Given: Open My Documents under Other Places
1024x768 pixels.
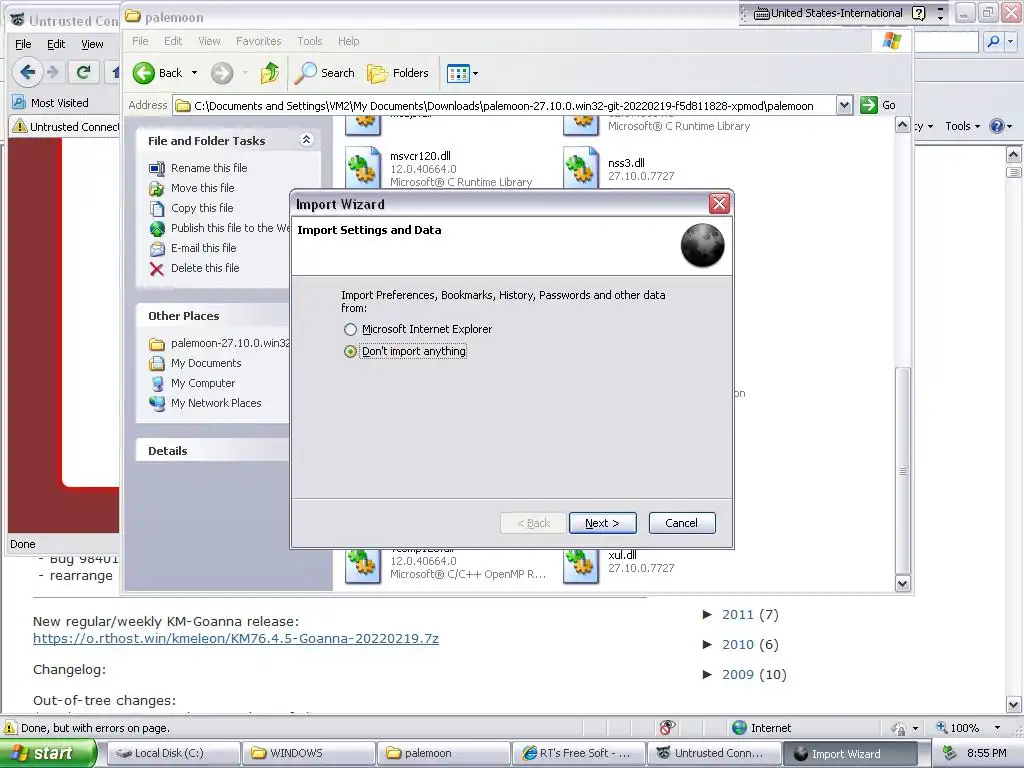Looking at the screenshot, I should click(206, 363).
